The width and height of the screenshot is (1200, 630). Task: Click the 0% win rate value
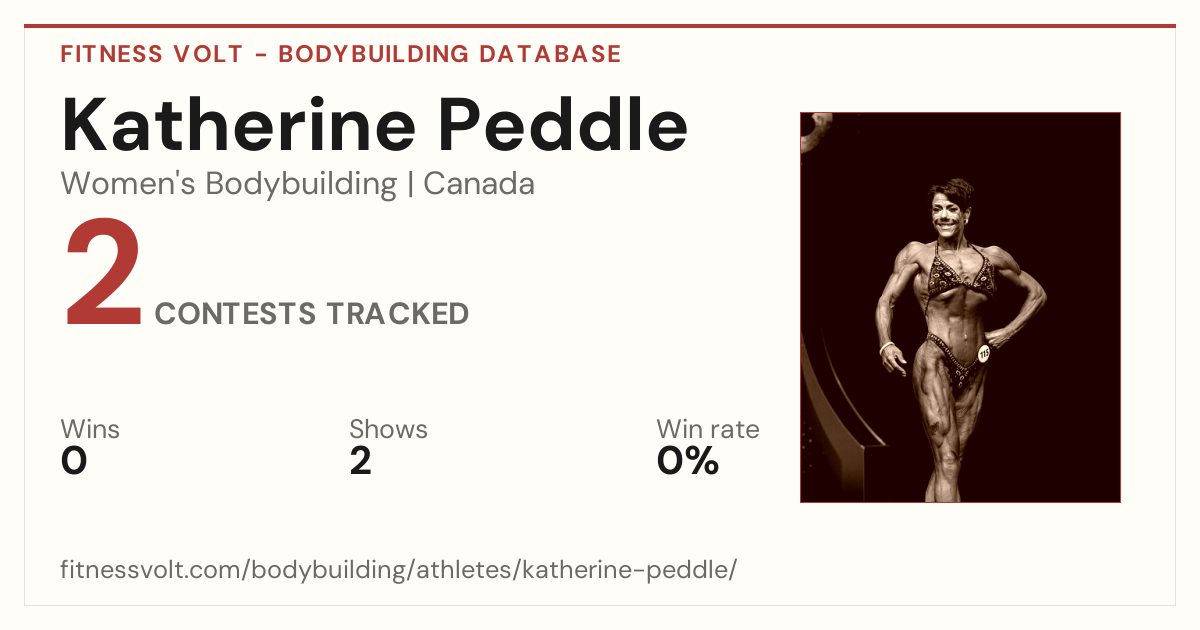[688, 462]
